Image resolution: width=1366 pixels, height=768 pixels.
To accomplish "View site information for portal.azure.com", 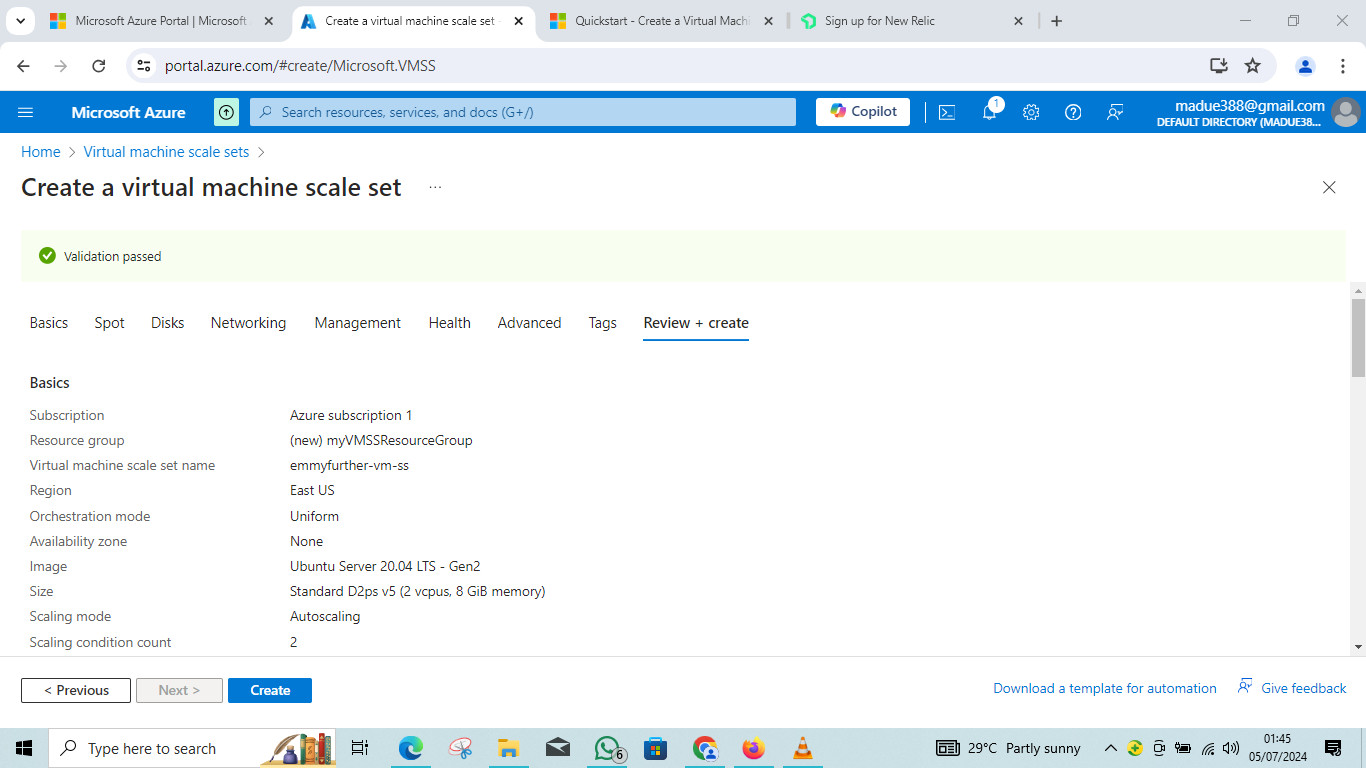I will 144,66.
